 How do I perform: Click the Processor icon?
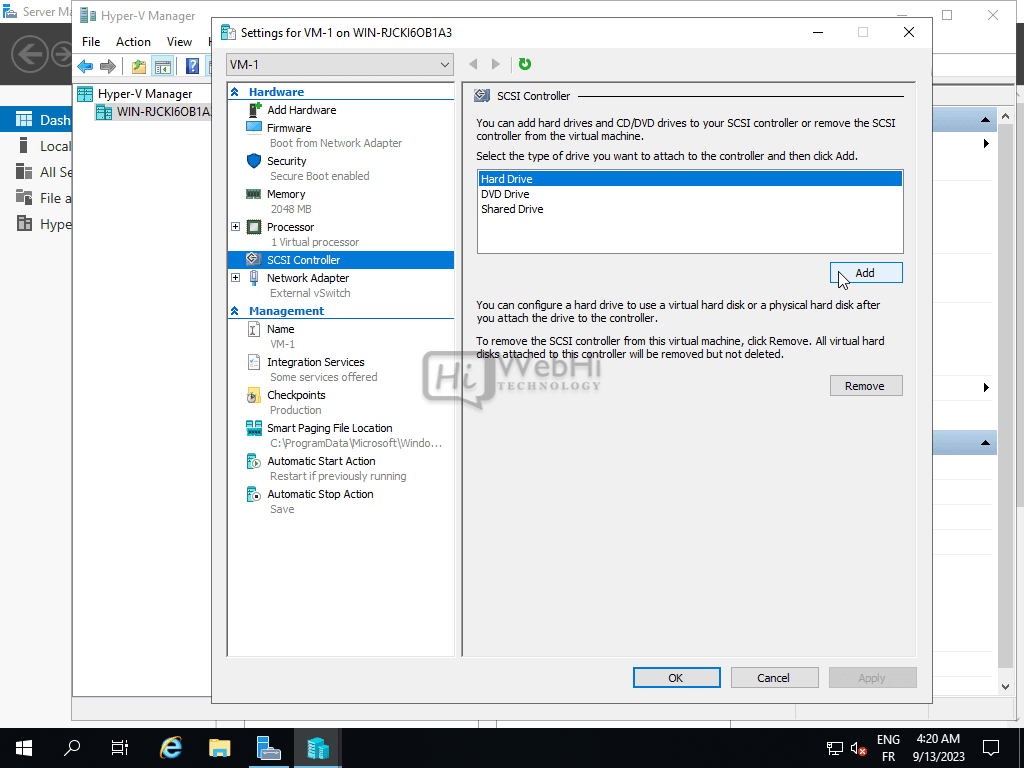click(x=254, y=227)
